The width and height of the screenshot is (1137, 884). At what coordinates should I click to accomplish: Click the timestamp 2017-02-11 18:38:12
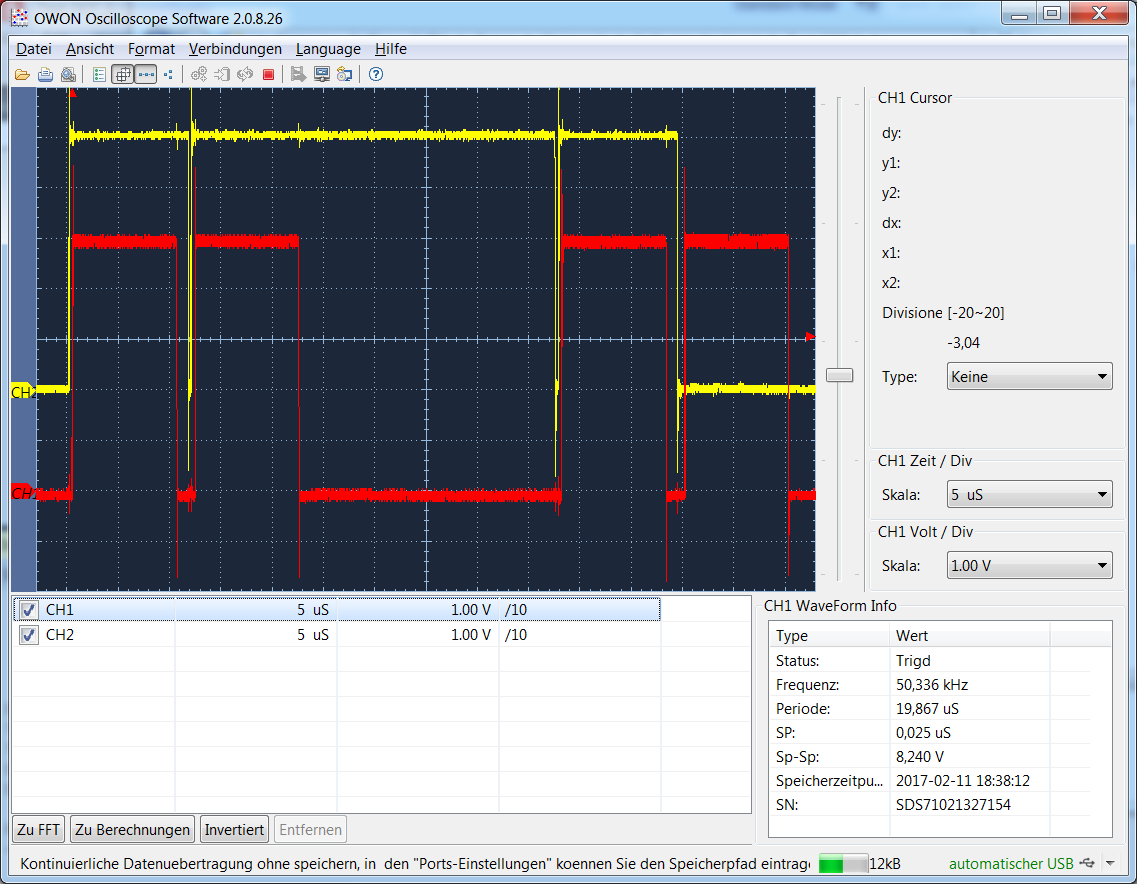tap(962, 780)
